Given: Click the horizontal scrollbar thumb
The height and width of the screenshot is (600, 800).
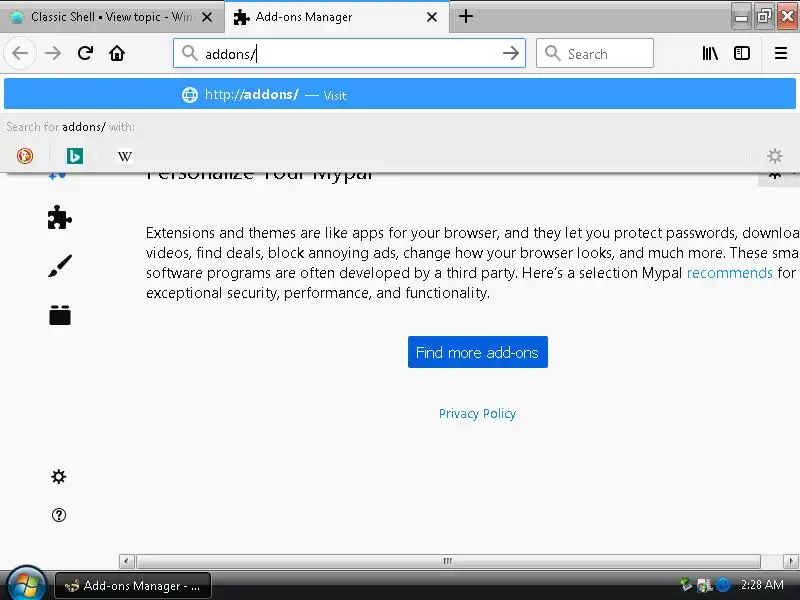Looking at the screenshot, I should click(448, 561).
